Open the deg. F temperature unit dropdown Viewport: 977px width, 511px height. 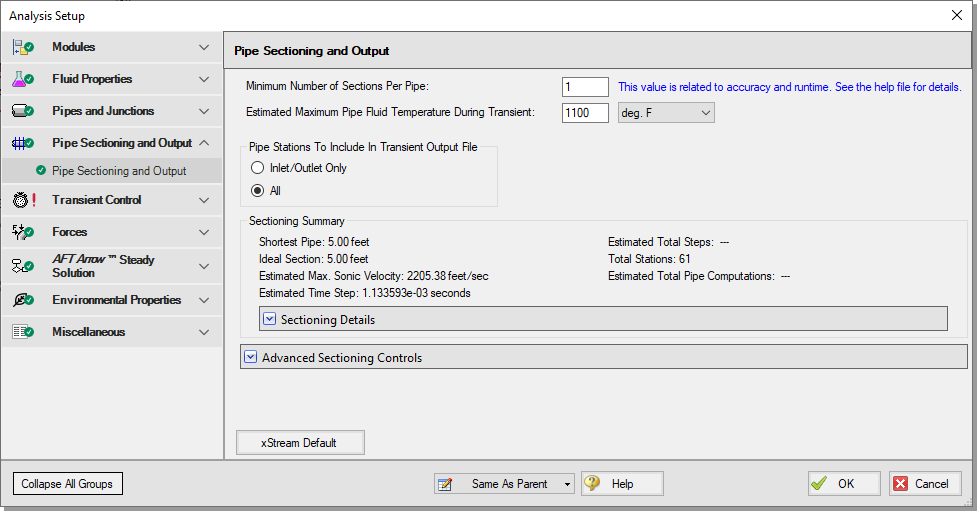point(666,113)
